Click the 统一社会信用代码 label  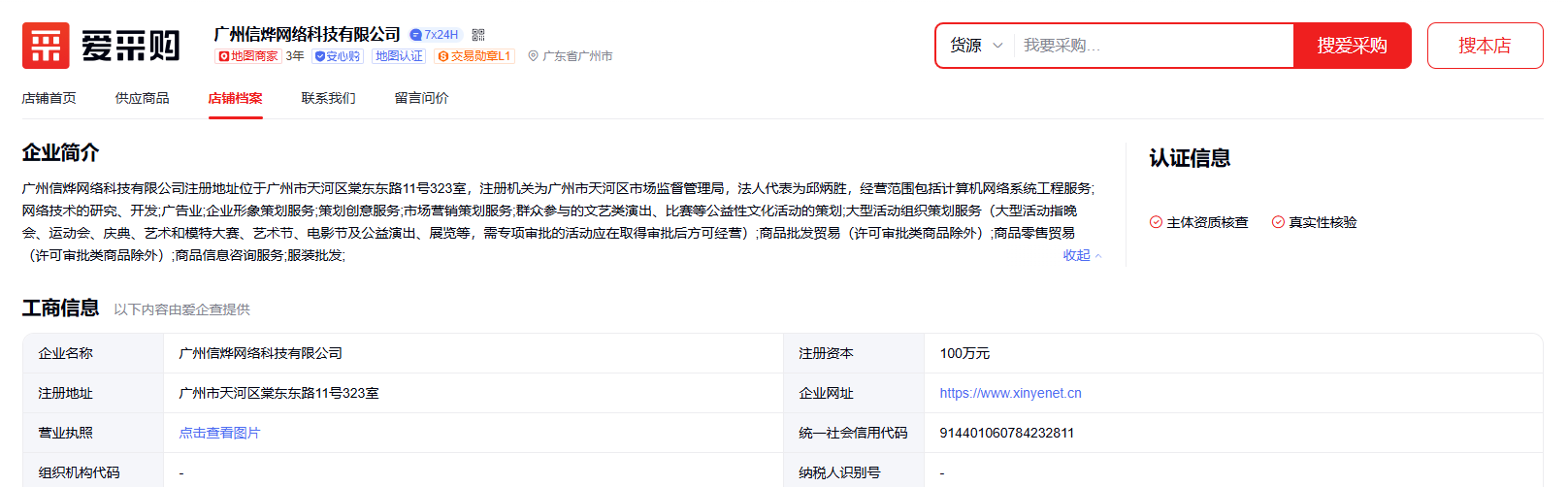[853, 433]
